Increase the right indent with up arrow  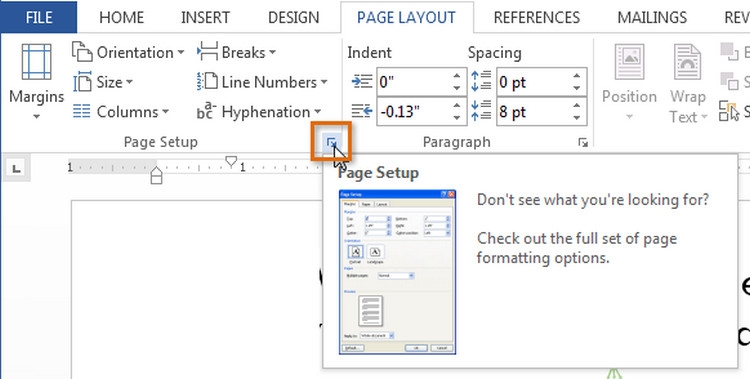click(x=457, y=105)
